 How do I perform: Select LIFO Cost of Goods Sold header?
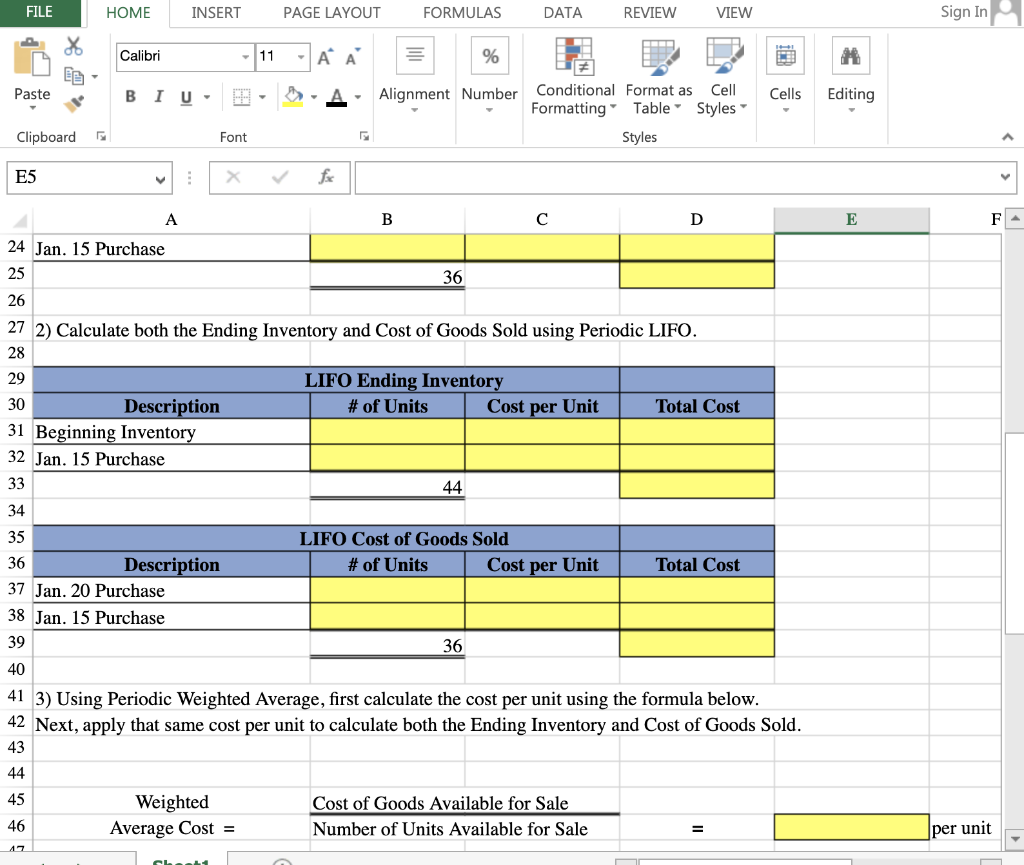[x=326, y=539]
